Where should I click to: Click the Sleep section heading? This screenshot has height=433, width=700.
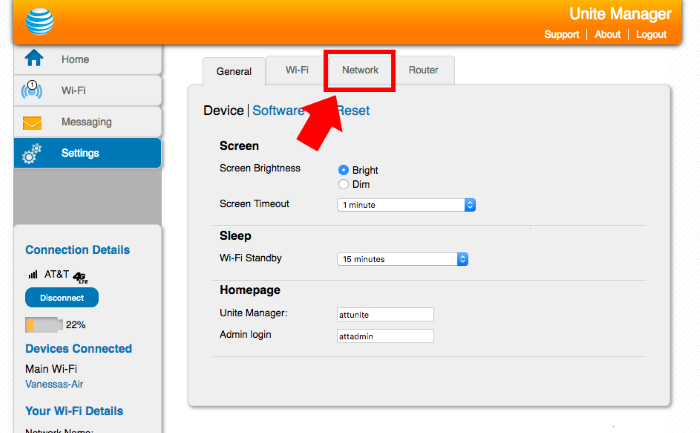(x=235, y=236)
